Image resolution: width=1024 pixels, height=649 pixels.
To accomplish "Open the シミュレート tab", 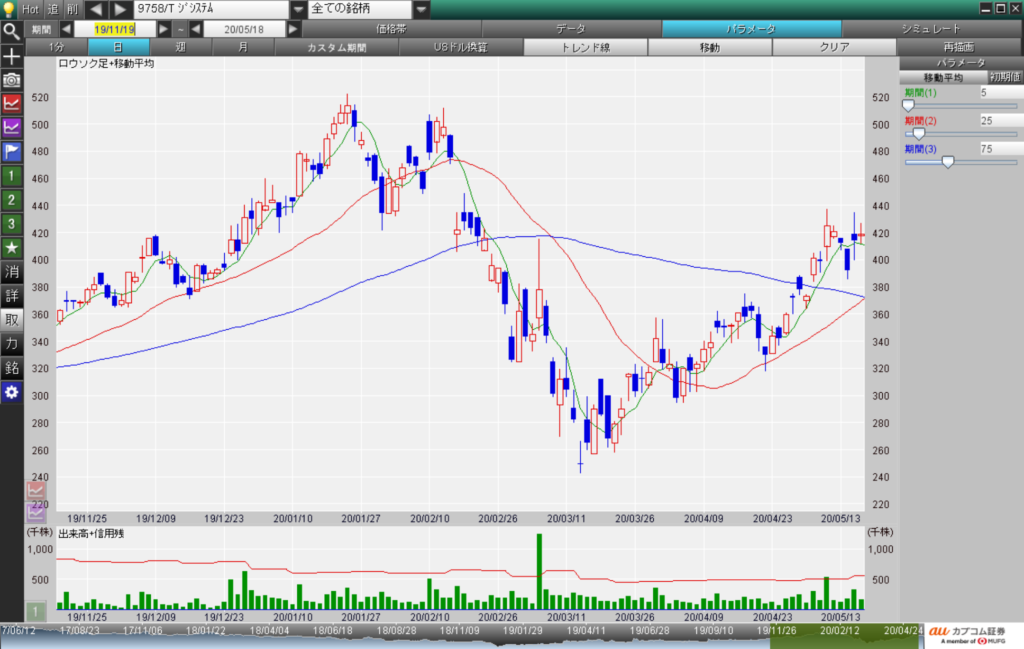I will pos(930,29).
